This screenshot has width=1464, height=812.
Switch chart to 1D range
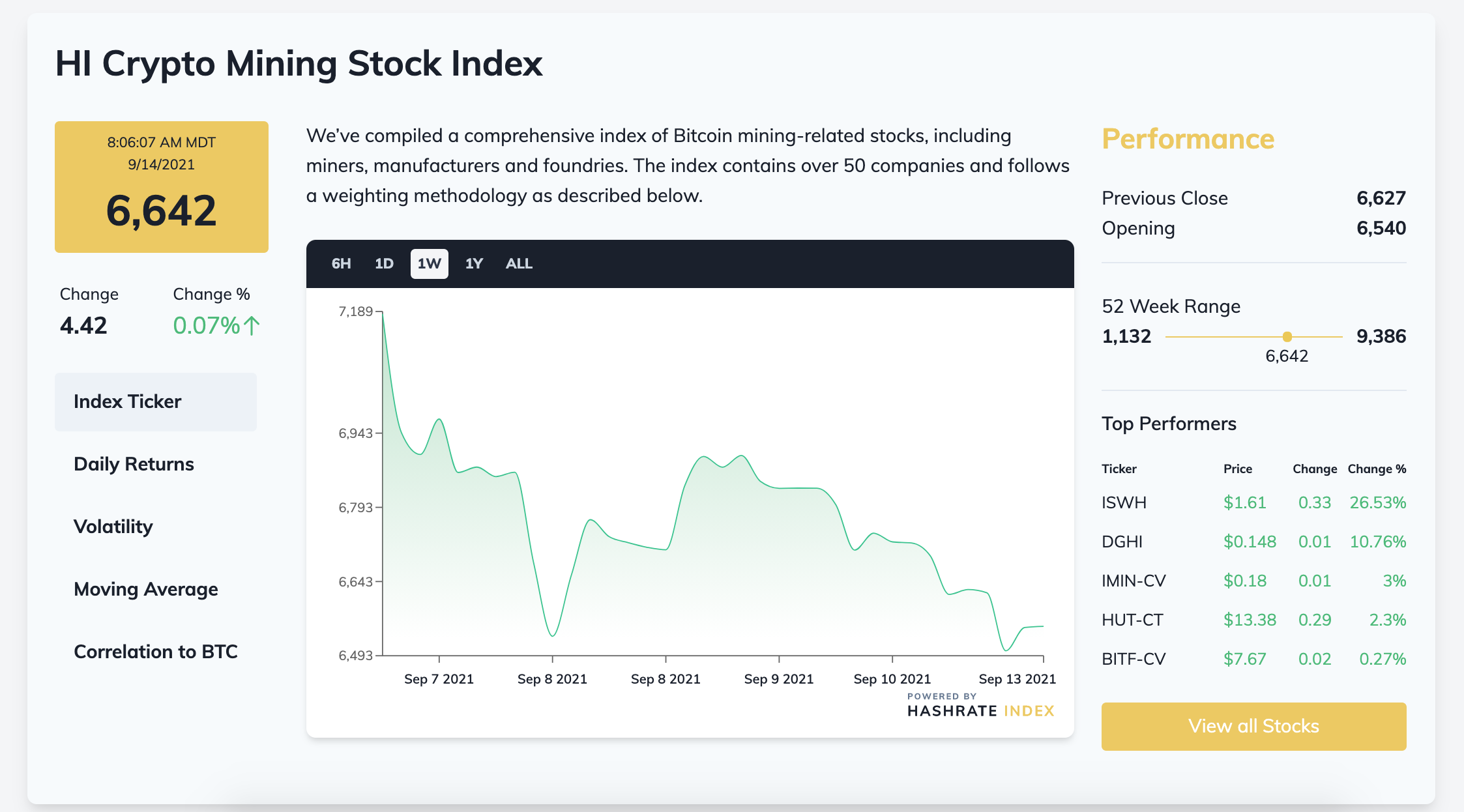(x=384, y=264)
